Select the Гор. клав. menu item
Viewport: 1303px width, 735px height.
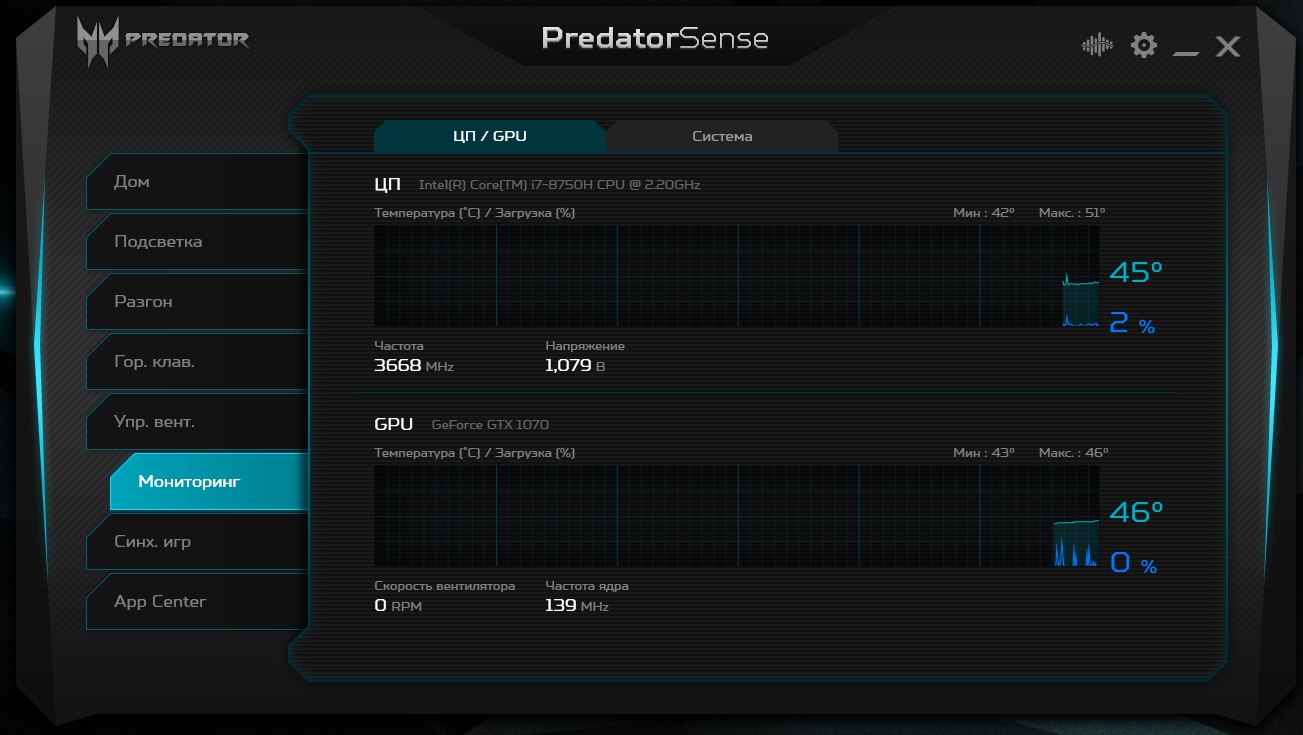[197, 362]
